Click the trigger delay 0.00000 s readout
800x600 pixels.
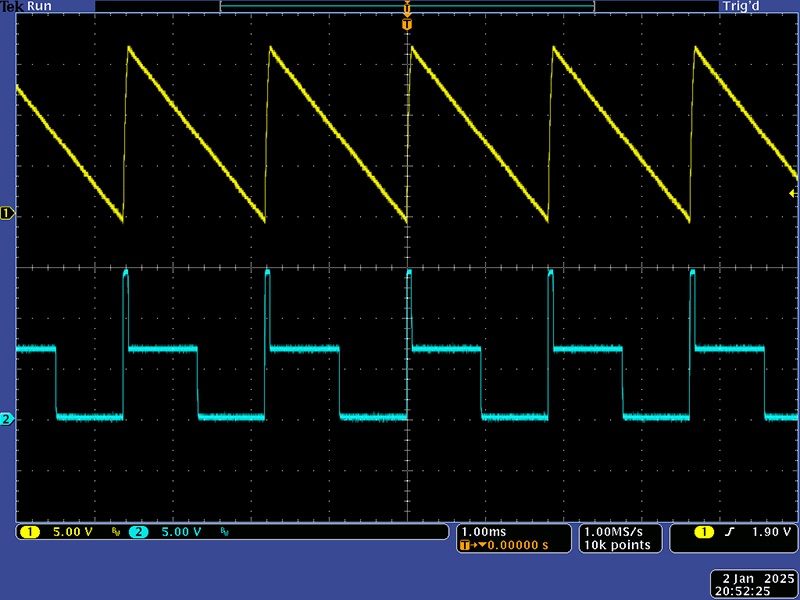click(x=510, y=545)
